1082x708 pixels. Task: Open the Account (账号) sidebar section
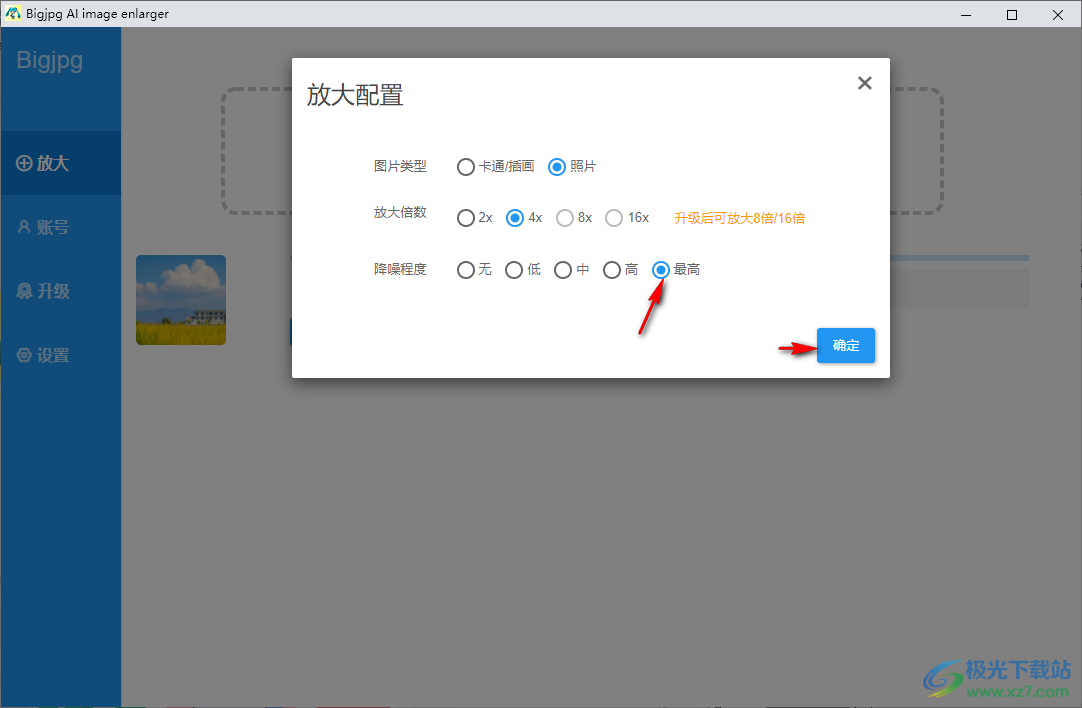point(45,227)
